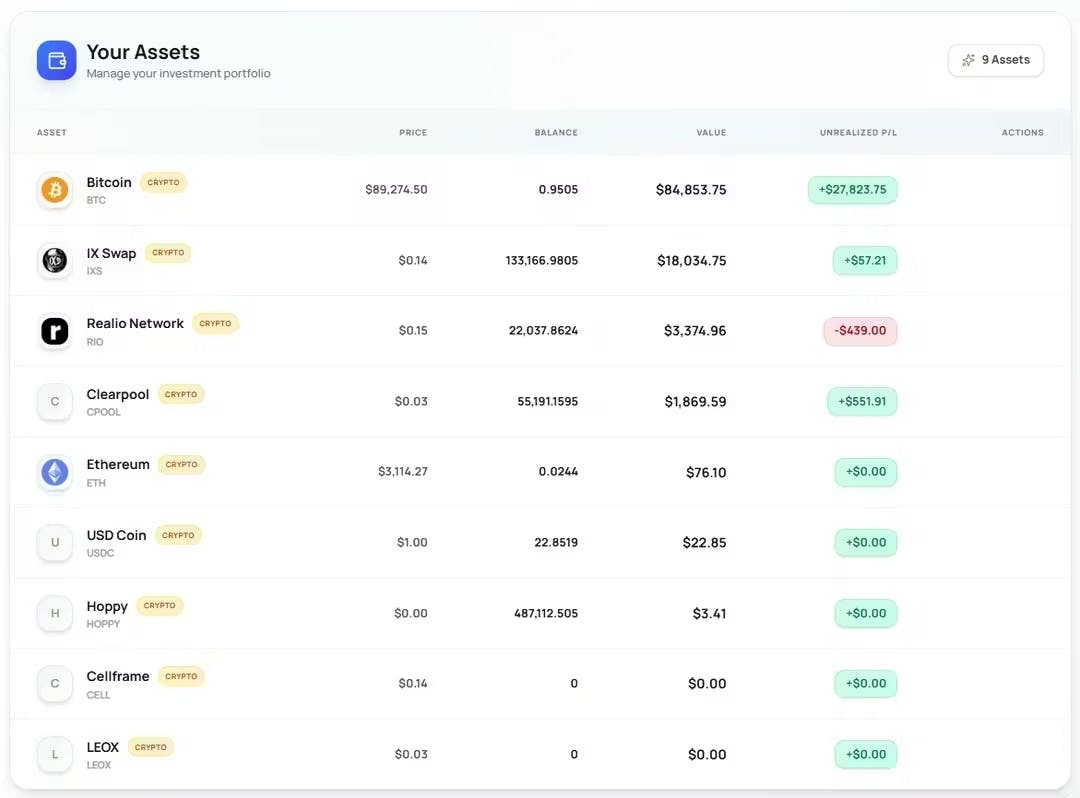Sort by the ASSET column header
This screenshot has height=798, width=1080.
52,132
